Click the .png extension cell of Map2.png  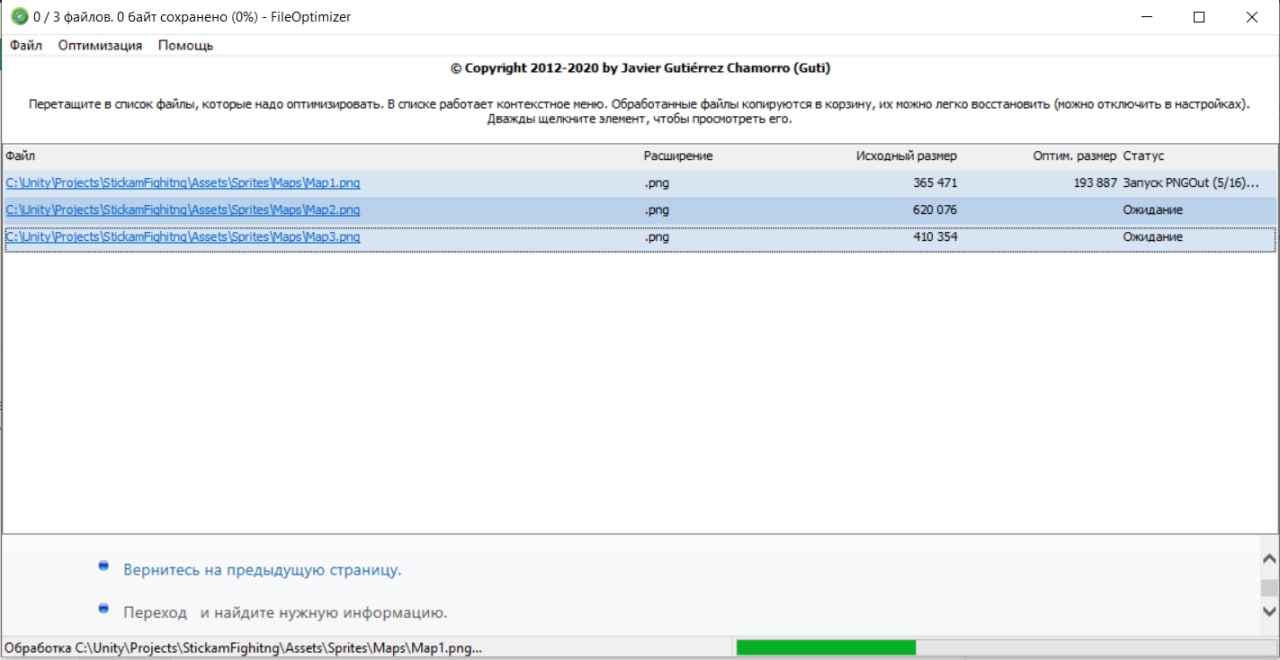[657, 210]
